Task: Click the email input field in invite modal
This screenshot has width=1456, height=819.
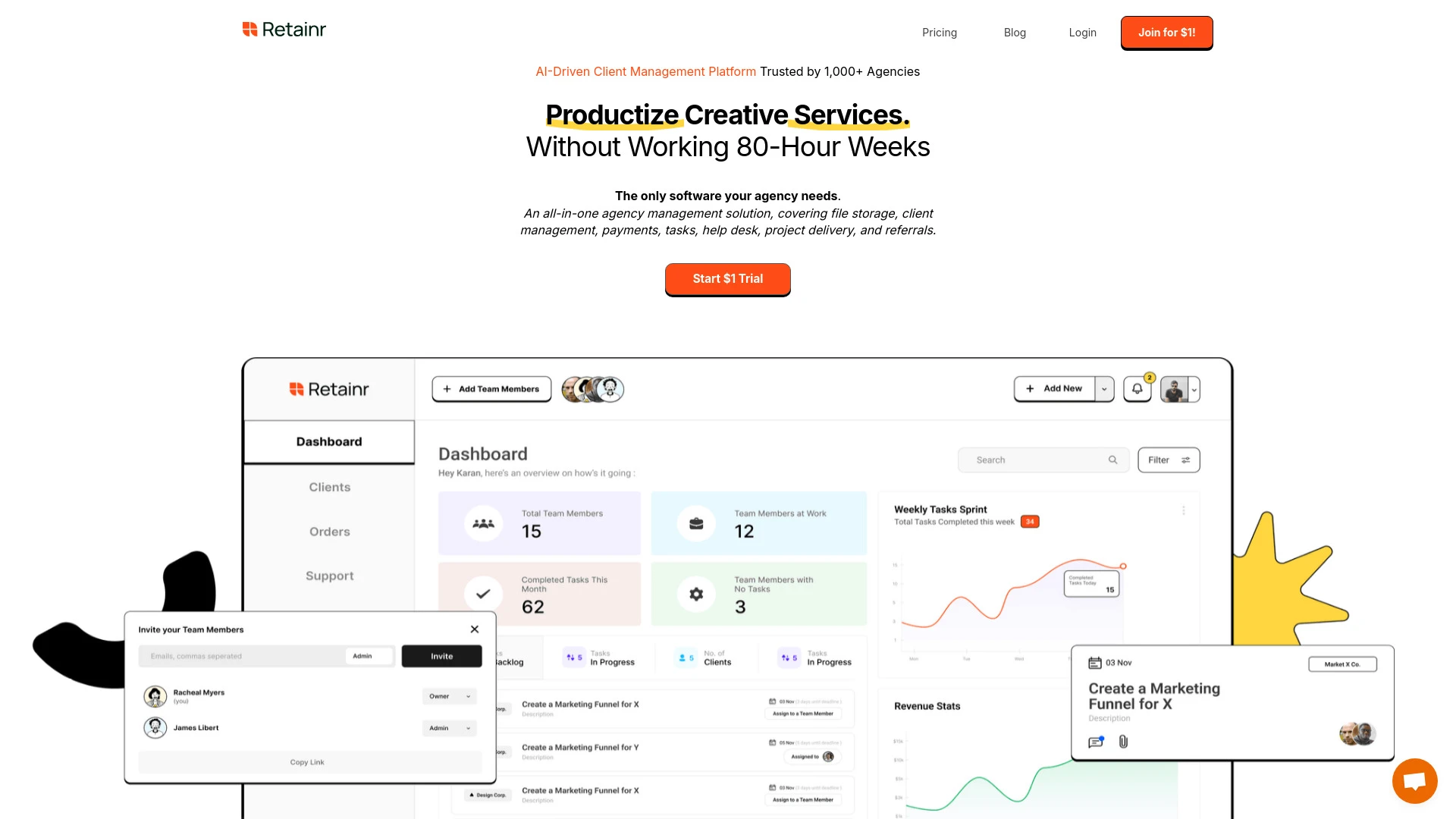Action: 241,655
